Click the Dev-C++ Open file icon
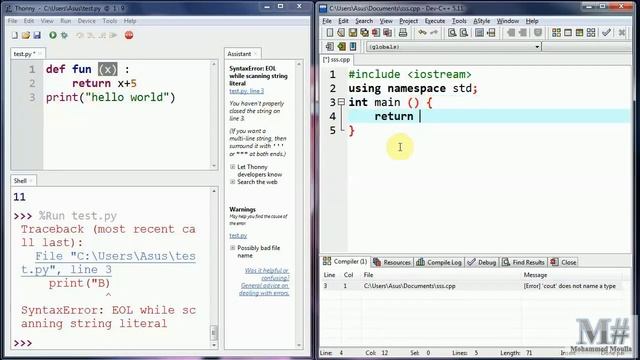This screenshot has height=360, width=640. click(x=341, y=33)
